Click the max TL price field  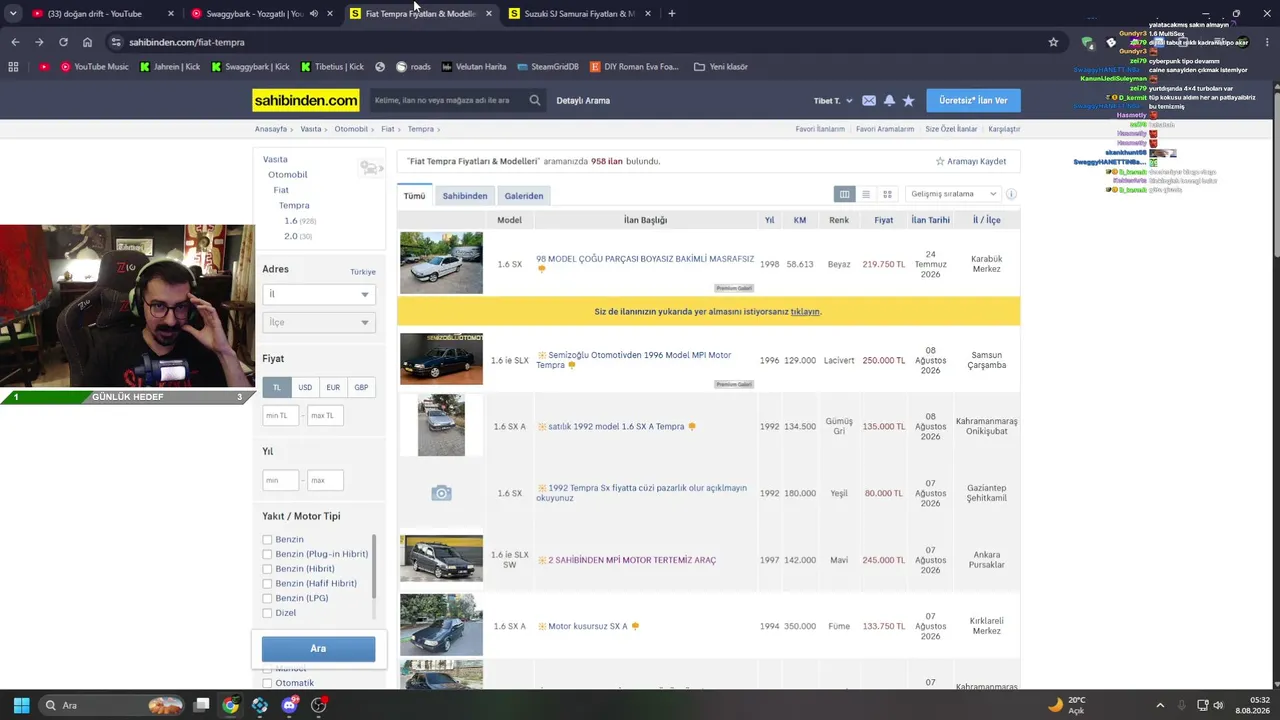click(325, 415)
